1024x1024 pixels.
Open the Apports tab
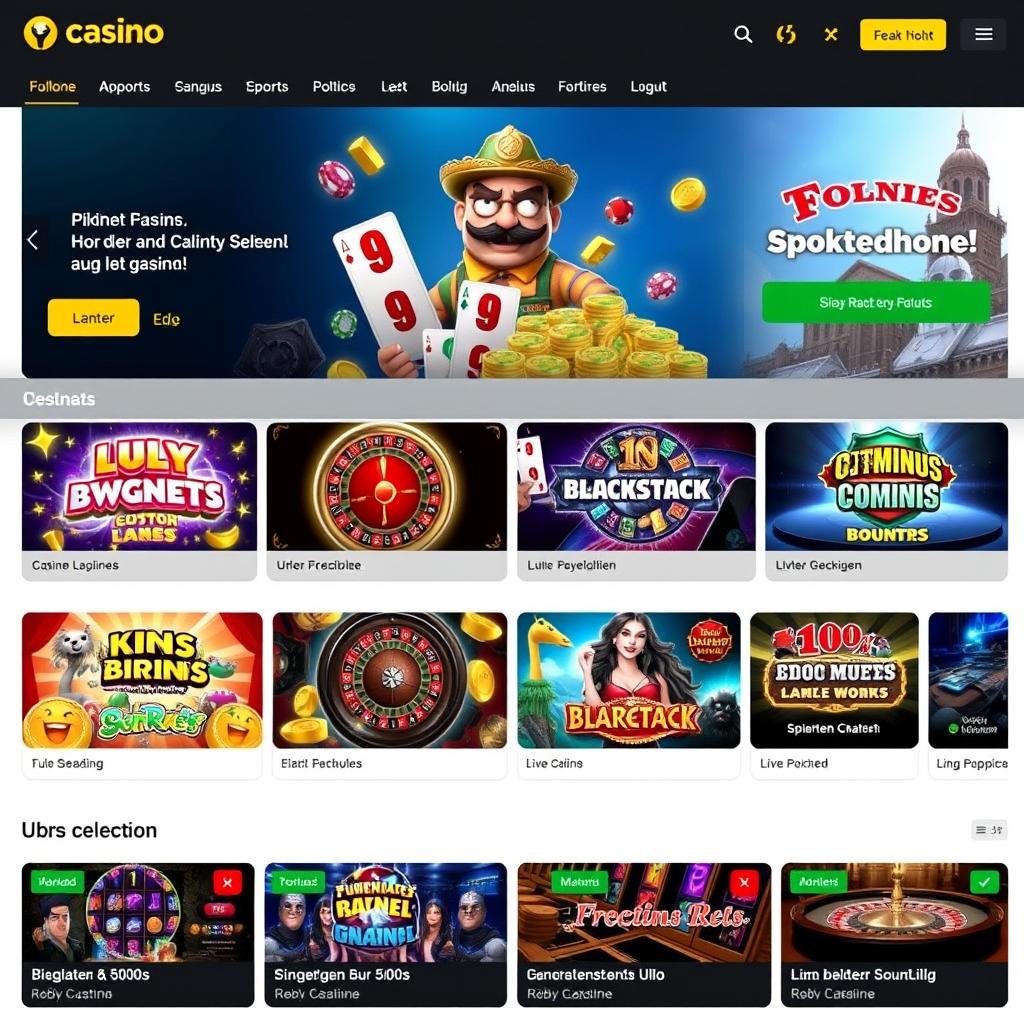(x=124, y=86)
